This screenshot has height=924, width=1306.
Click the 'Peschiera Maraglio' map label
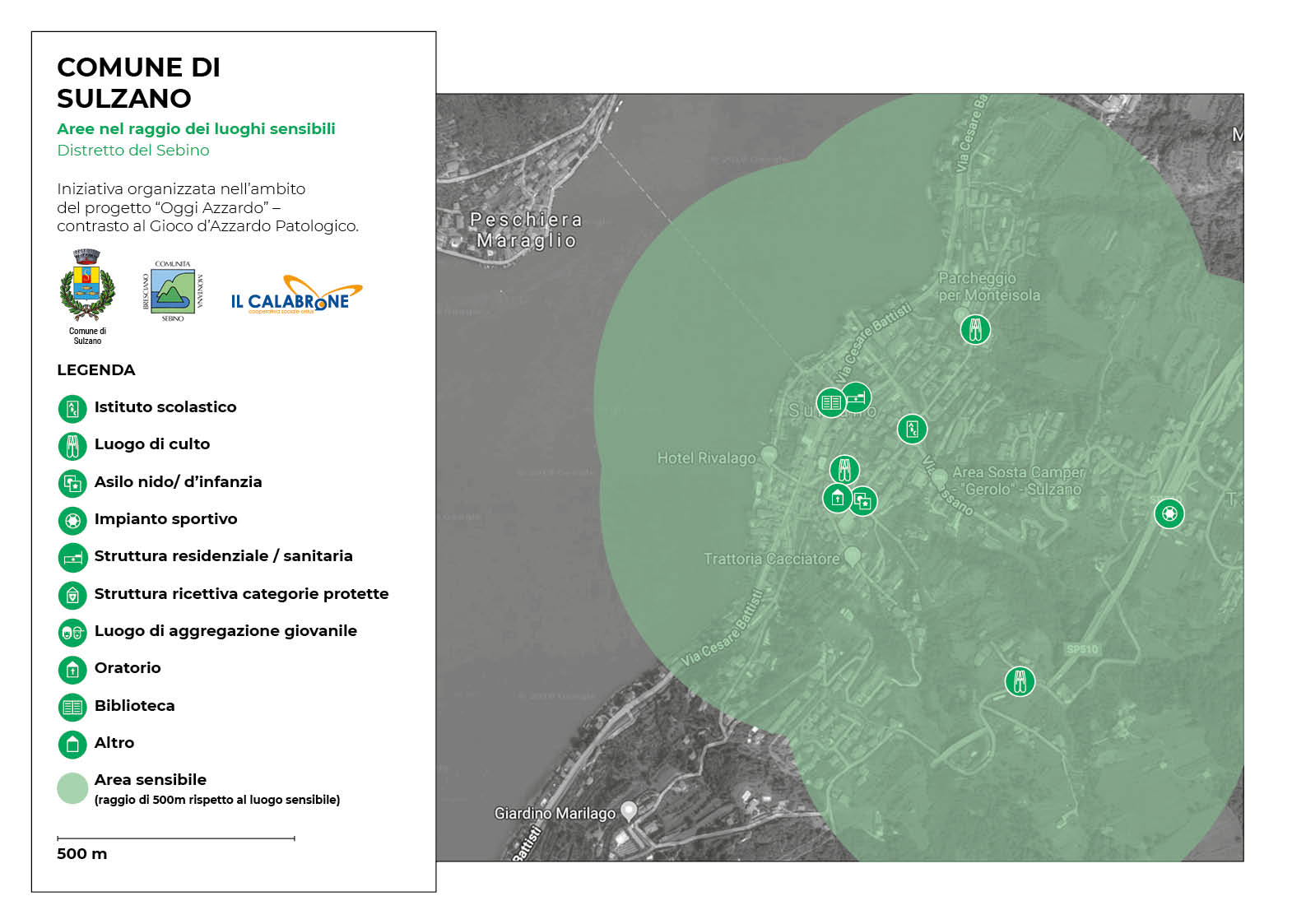(x=527, y=230)
